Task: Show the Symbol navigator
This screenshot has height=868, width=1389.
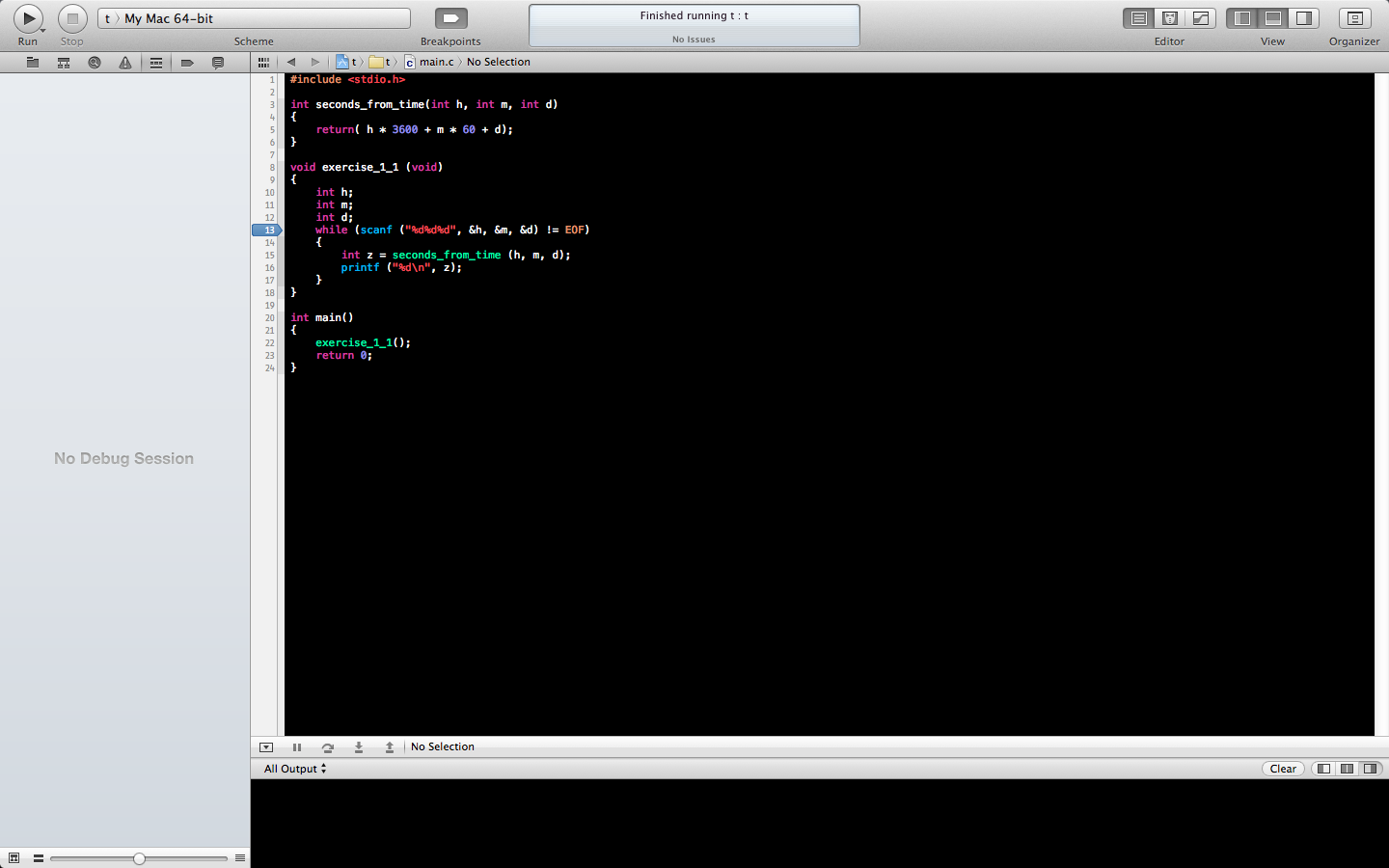Action: point(64,63)
